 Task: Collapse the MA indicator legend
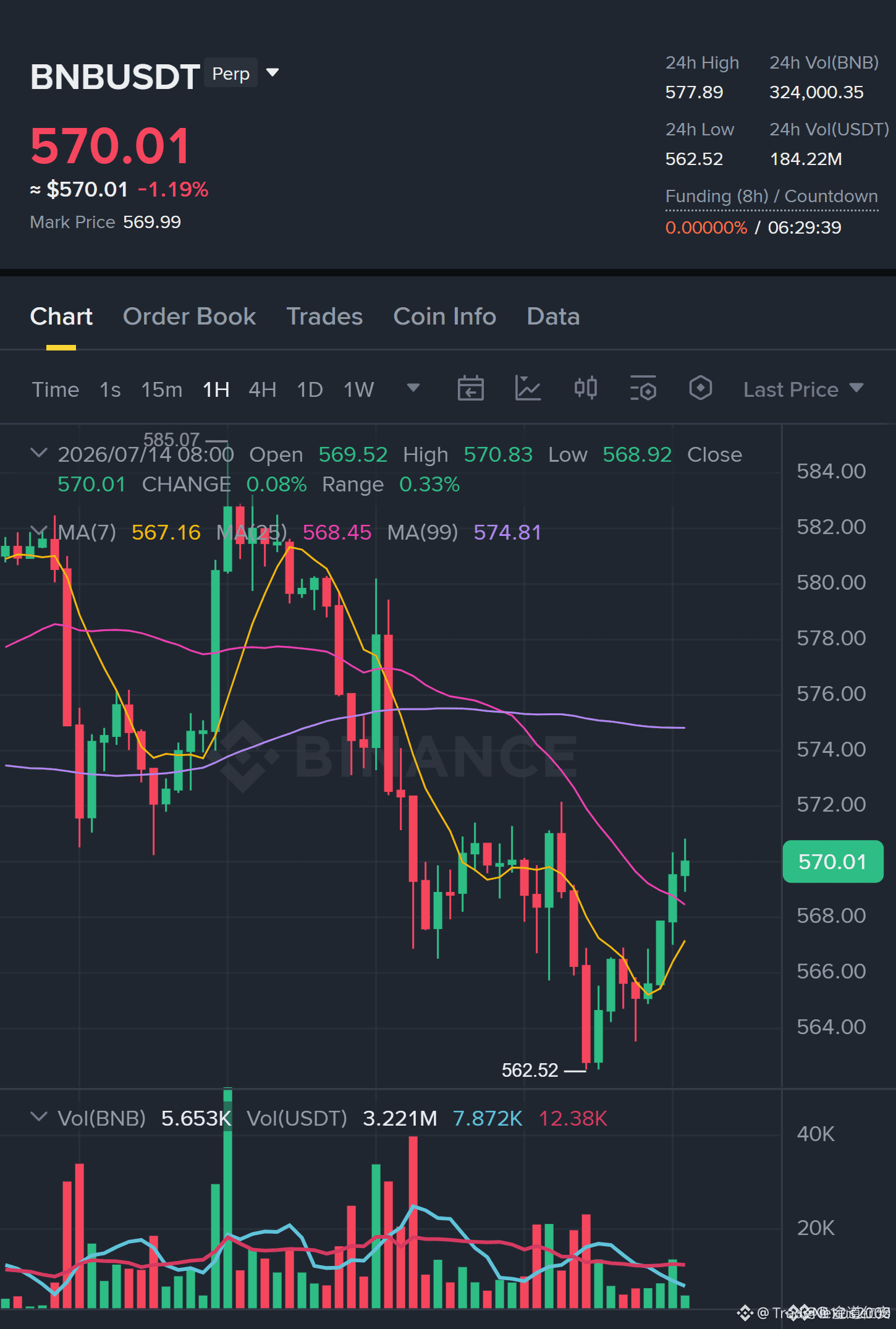click(x=38, y=531)
